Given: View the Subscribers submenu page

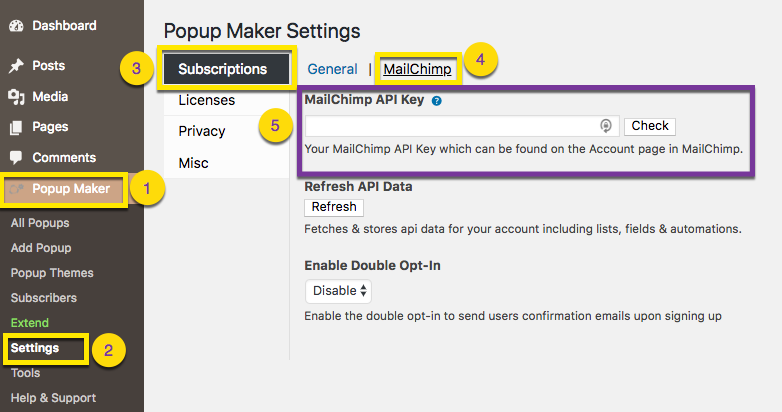Looking at the screenshot, I should point(43,298).
